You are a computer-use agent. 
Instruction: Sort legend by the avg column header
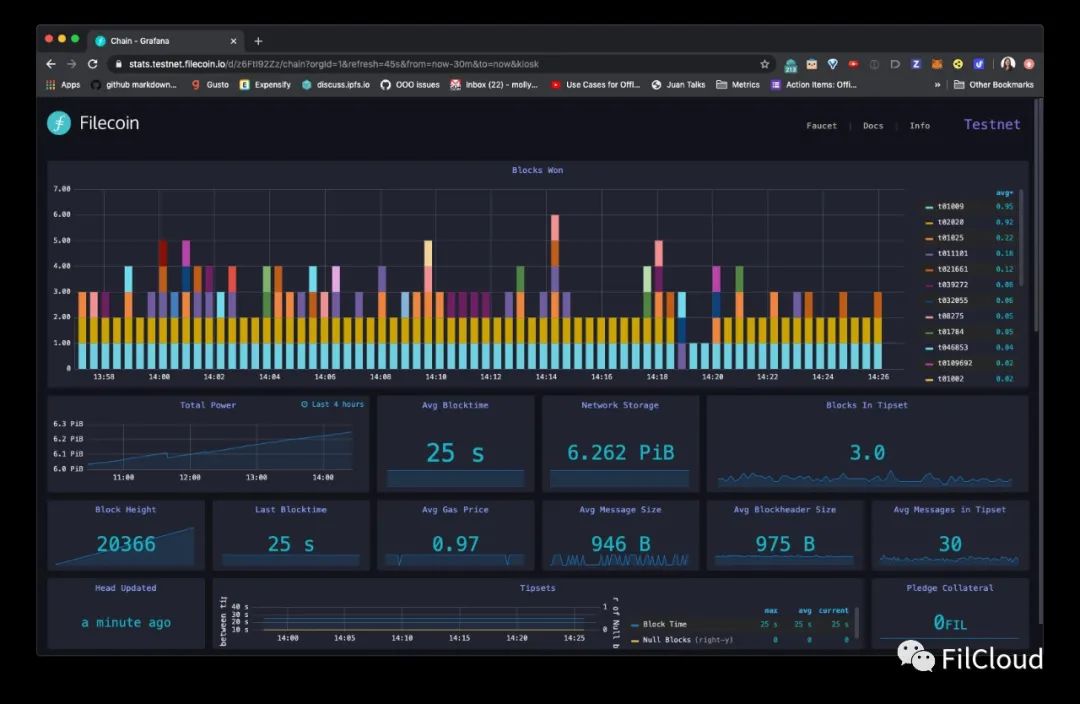1004,193
